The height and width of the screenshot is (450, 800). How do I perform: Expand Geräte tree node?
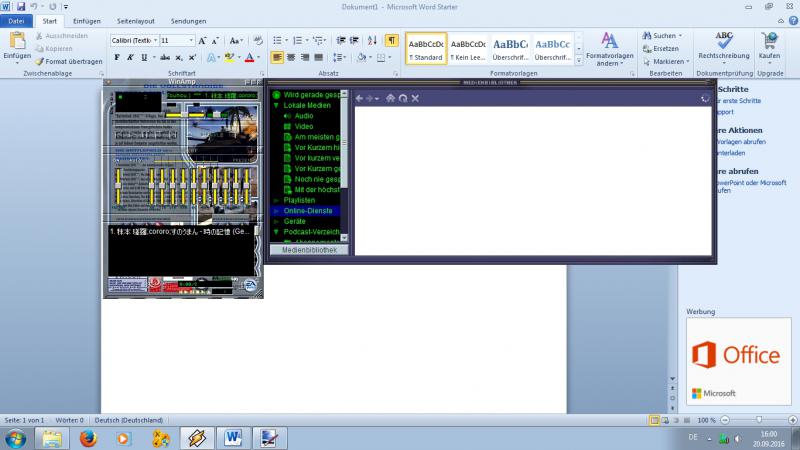[276, 221]
